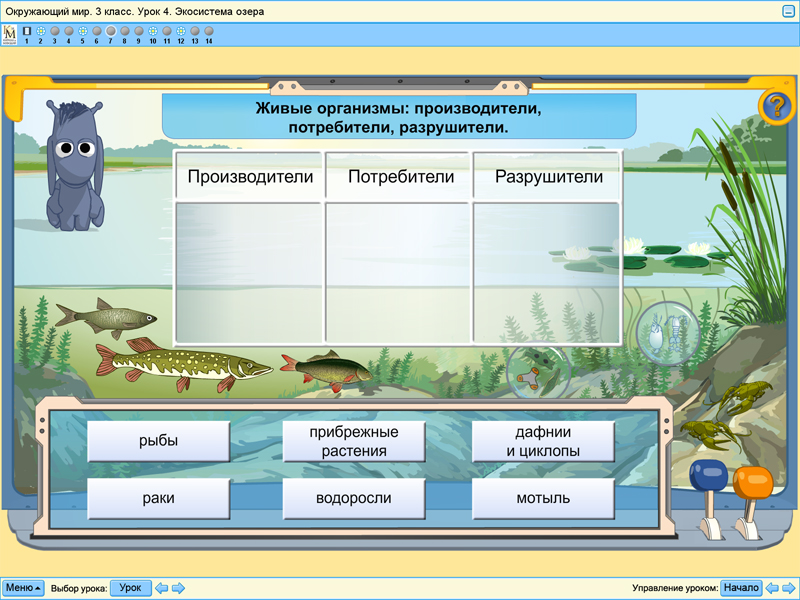Go to previous lesson arrow near Урок
This screenshot has width=800, height=600.
pos(162,588)
